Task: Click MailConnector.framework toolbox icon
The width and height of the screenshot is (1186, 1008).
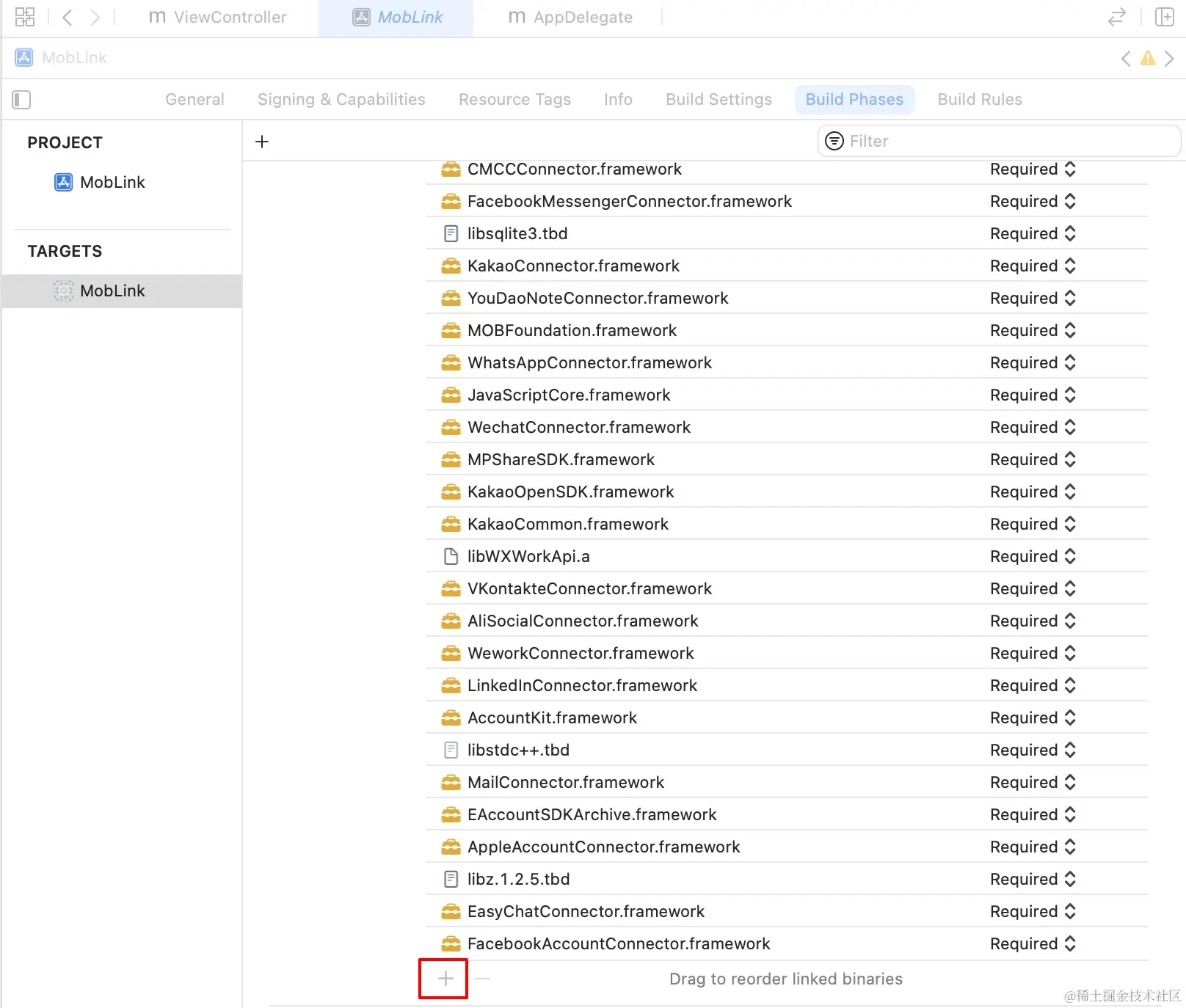Action: (451, 782)
